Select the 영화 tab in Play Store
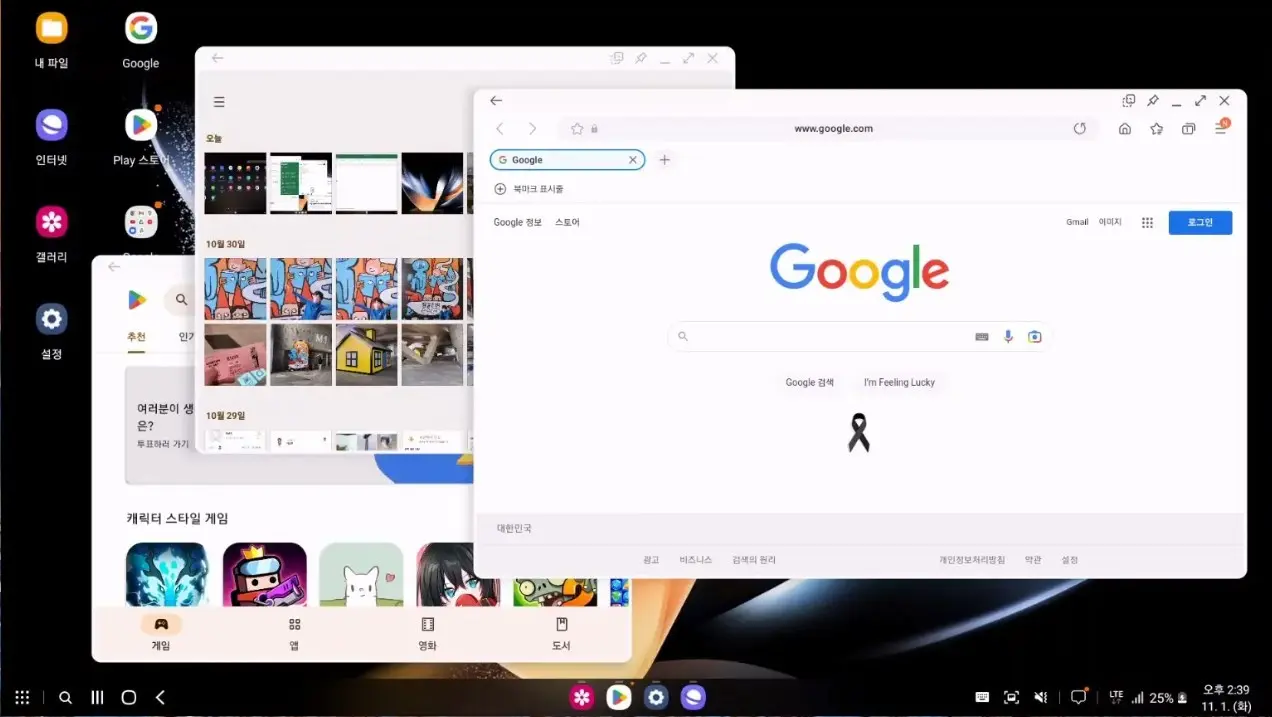 427,633
